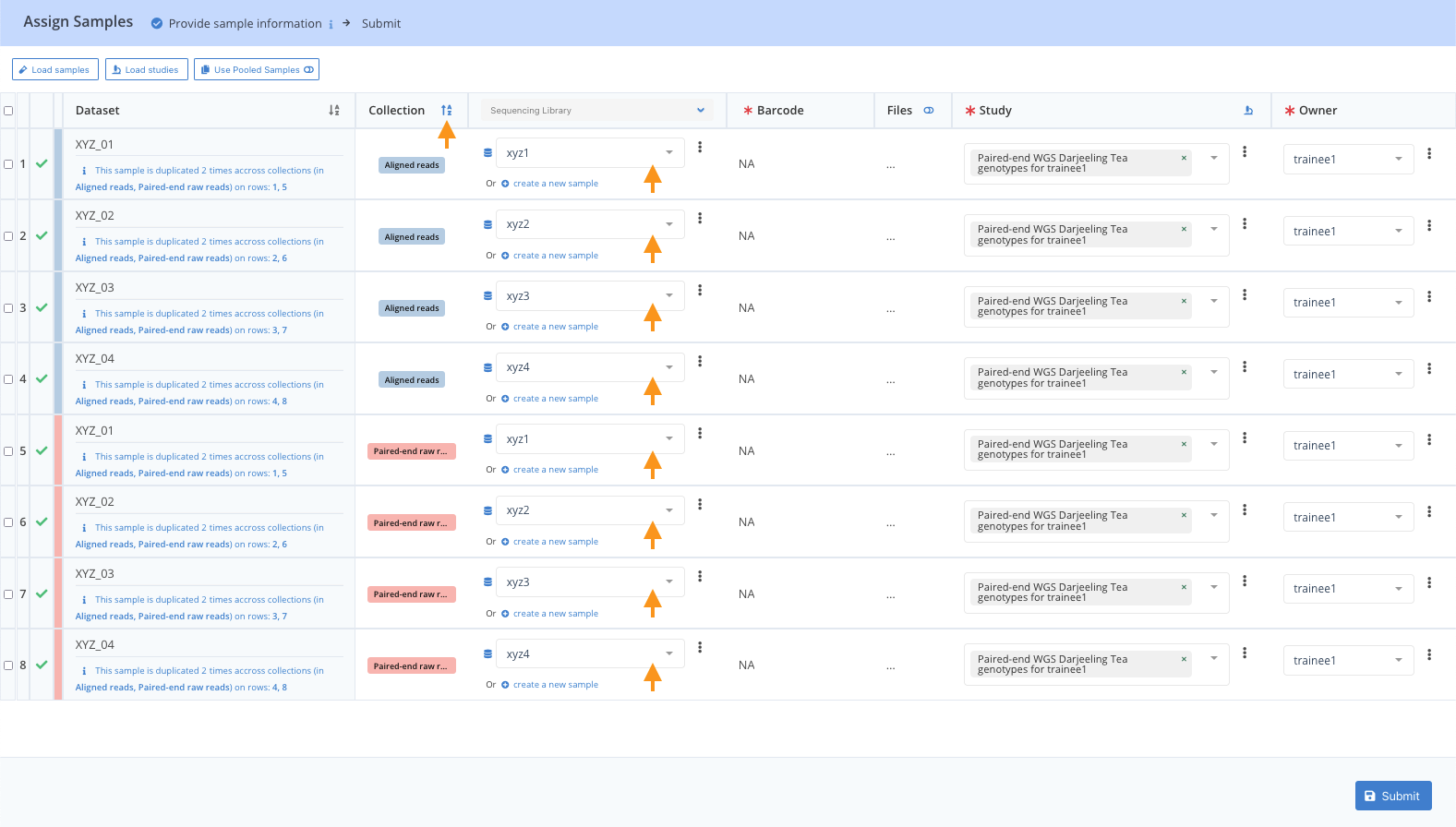Check the row 3 checkbox
The width and height of the screenshot is (1456, 827).
8,308
